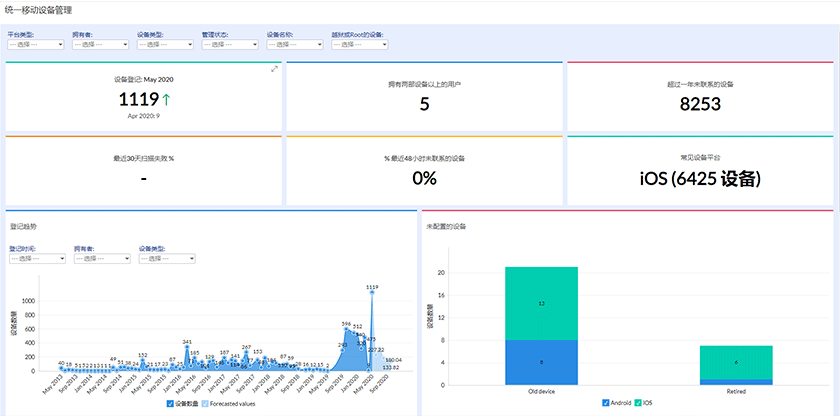The width and height of the screenshot is (840, 417).
Task: Click the green upward trend arrow beside 1119
Action: pos(166,100)
